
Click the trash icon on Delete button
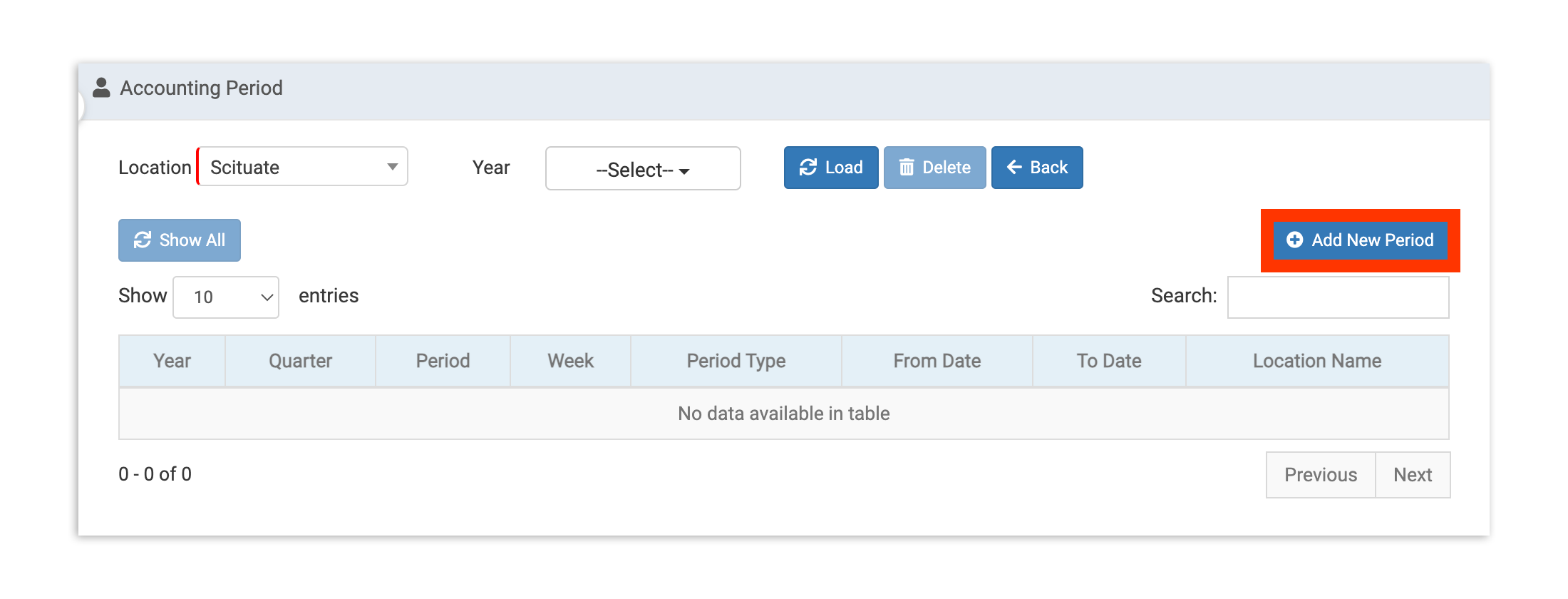(906, 168)
